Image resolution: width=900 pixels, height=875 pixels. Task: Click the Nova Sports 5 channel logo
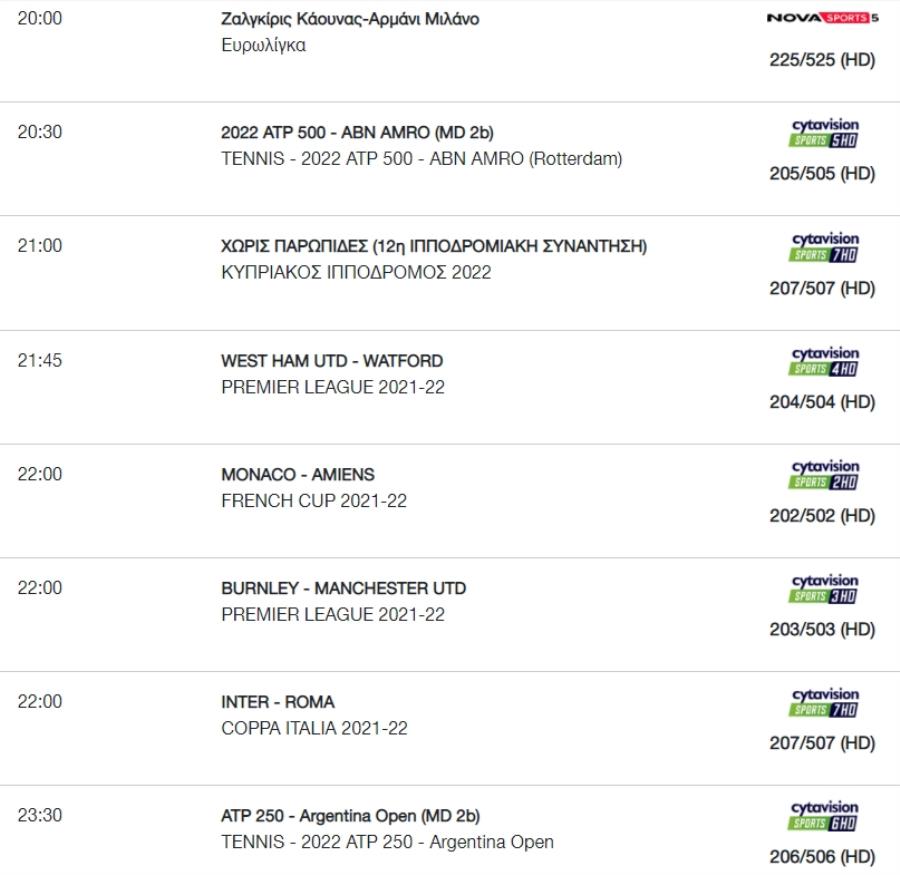[x=823, y=18]
